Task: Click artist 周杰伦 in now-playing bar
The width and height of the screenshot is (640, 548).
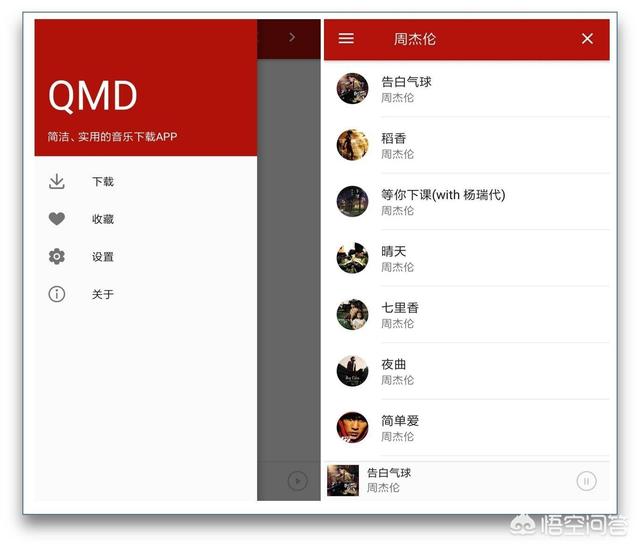Action: [x=383, y=488]
